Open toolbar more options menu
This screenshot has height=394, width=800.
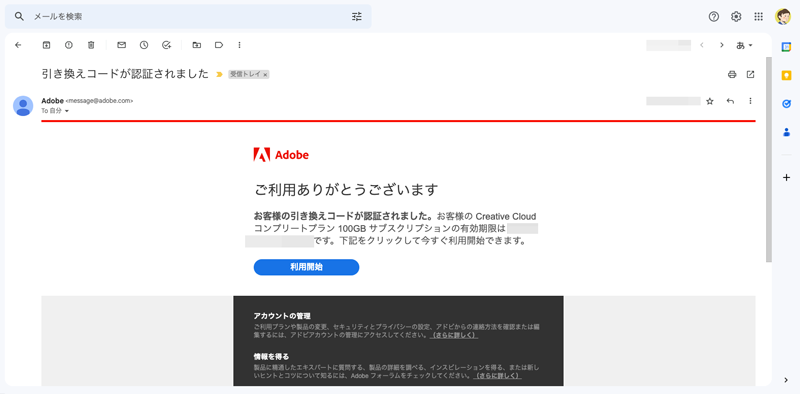click(x=239, y=45)
